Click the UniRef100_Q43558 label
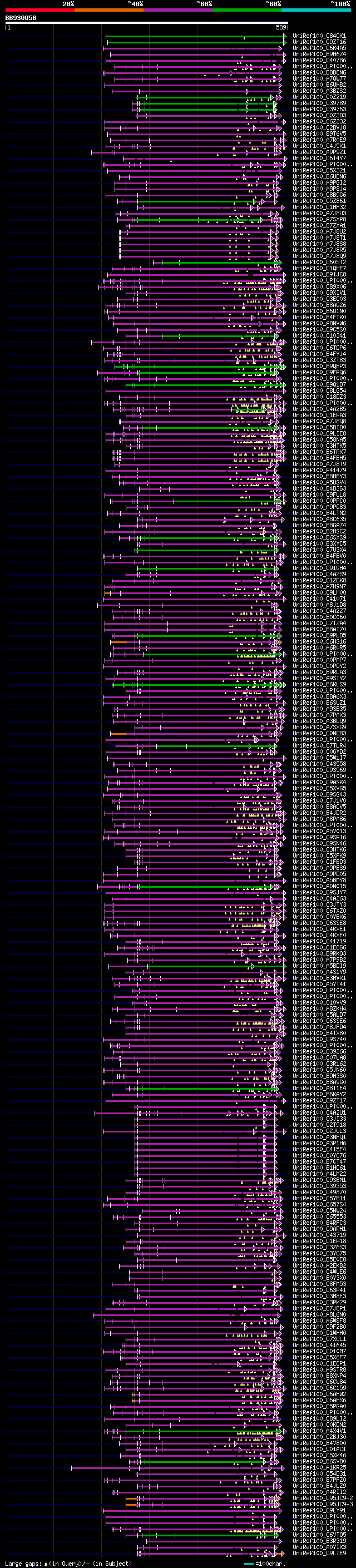Image resolution: width=356 pixels, height=1568 pixels. click(x=319, y=763)
